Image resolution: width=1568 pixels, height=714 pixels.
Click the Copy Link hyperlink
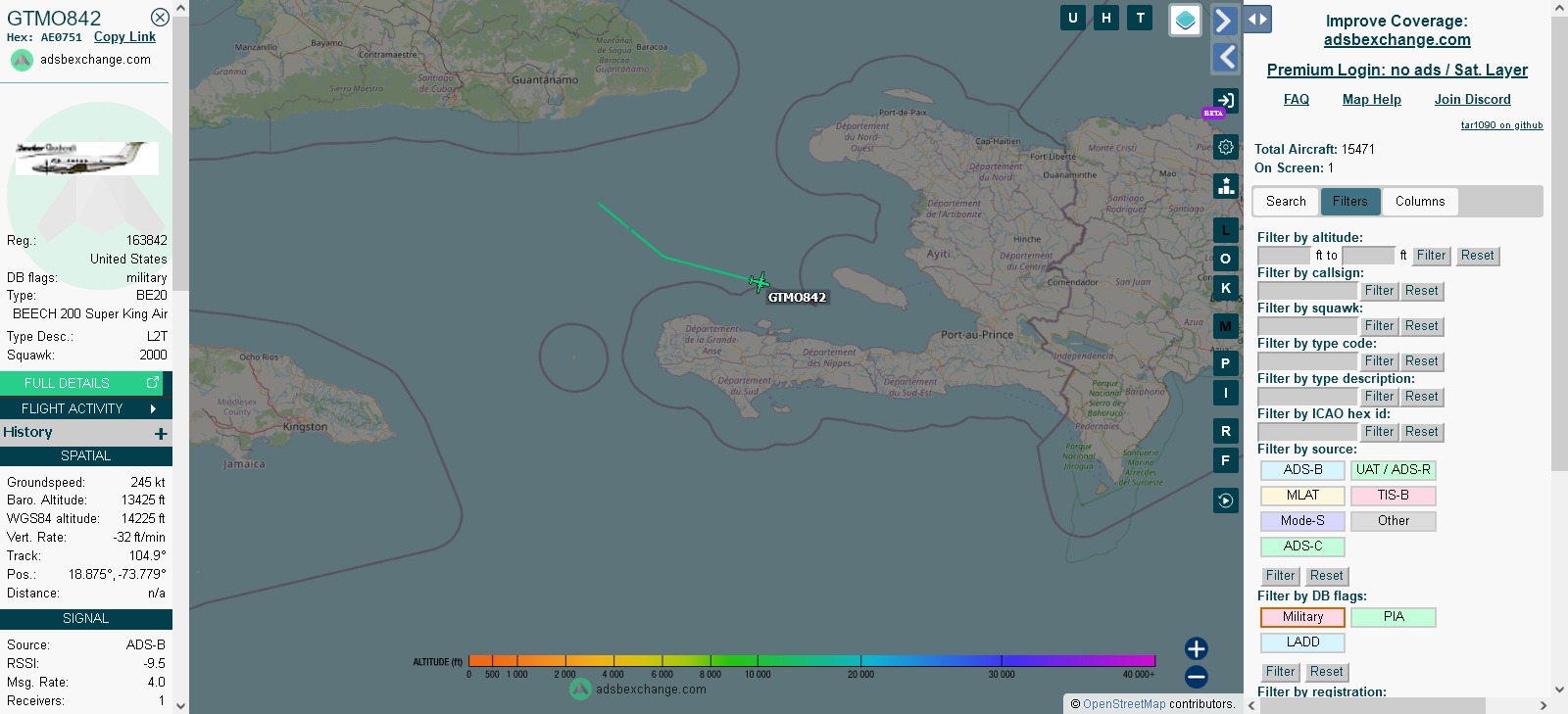[x=124, y=37]
